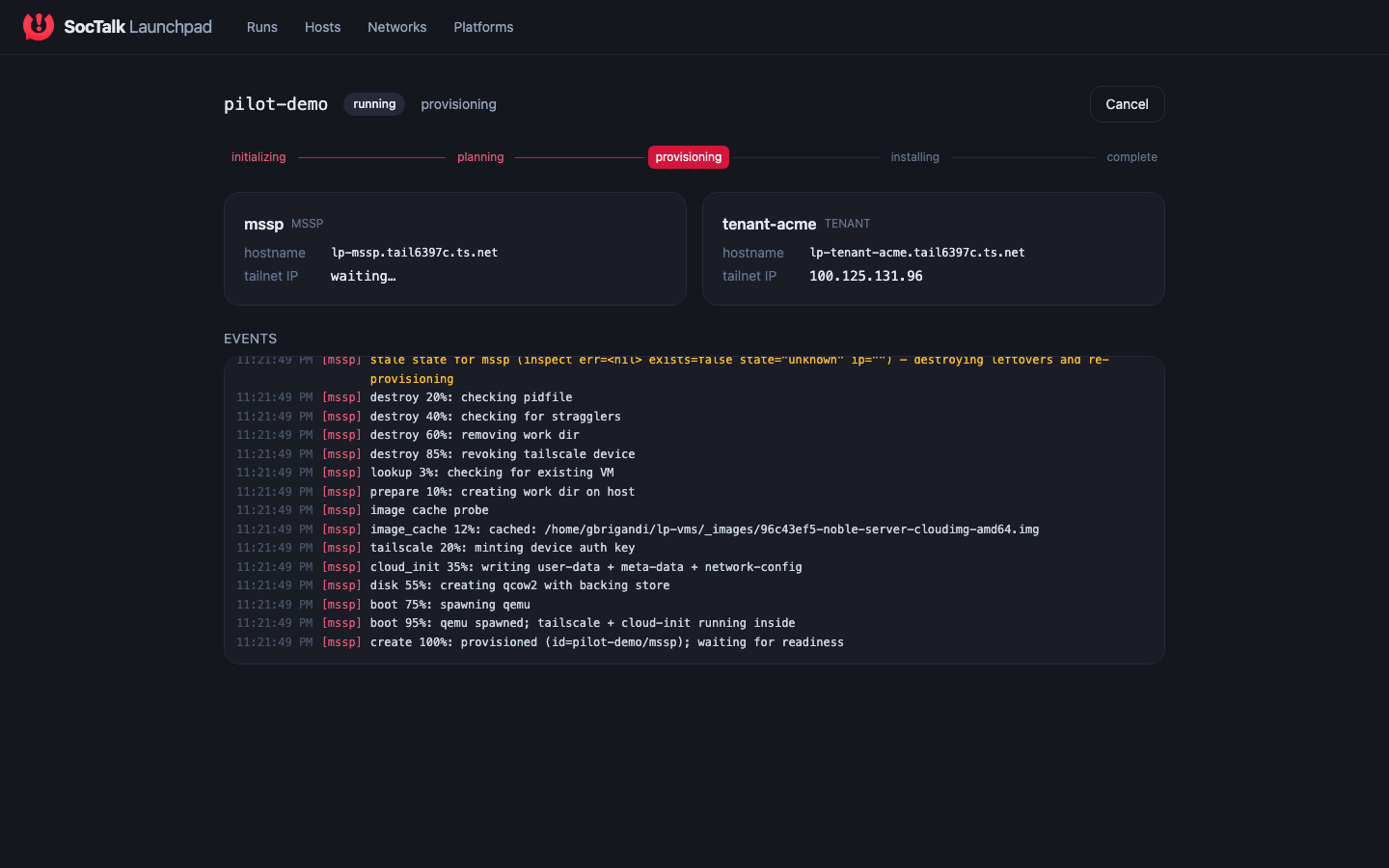The height and width of the screenshot is (868, 1389).
Task: Select the installing stage marker
Action: 915,157
